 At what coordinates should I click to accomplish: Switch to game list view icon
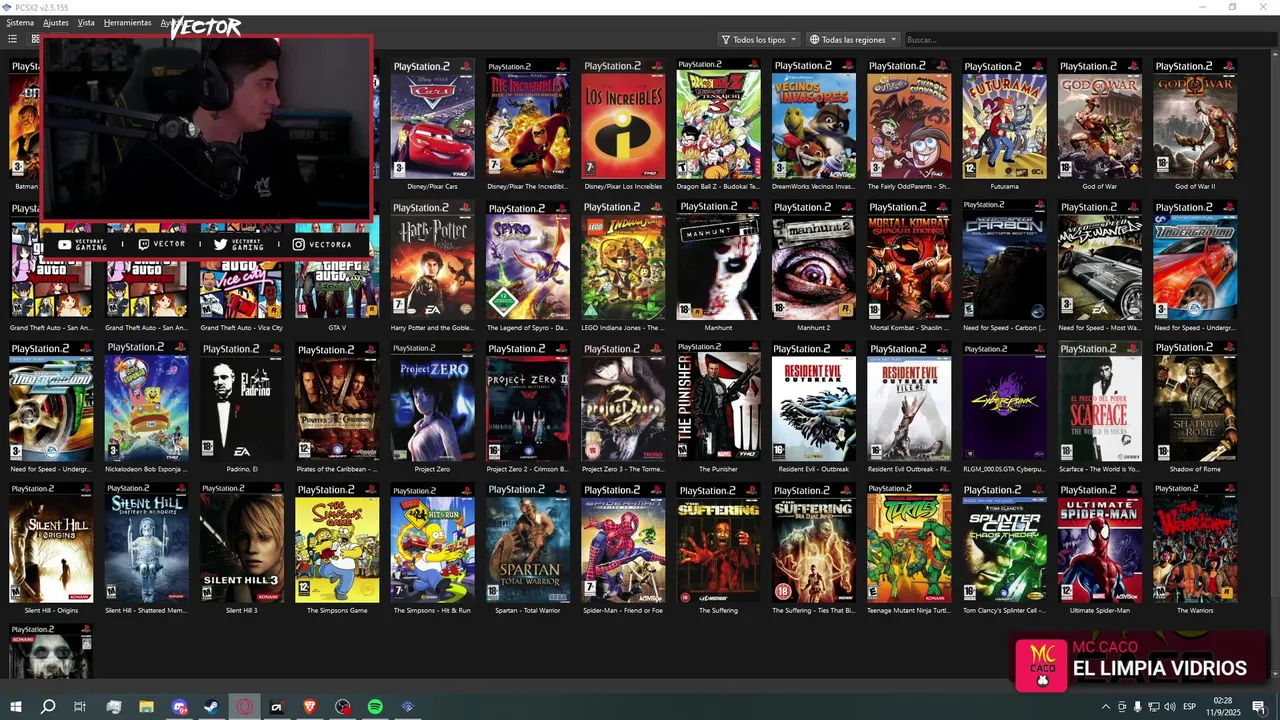[13, 39]
